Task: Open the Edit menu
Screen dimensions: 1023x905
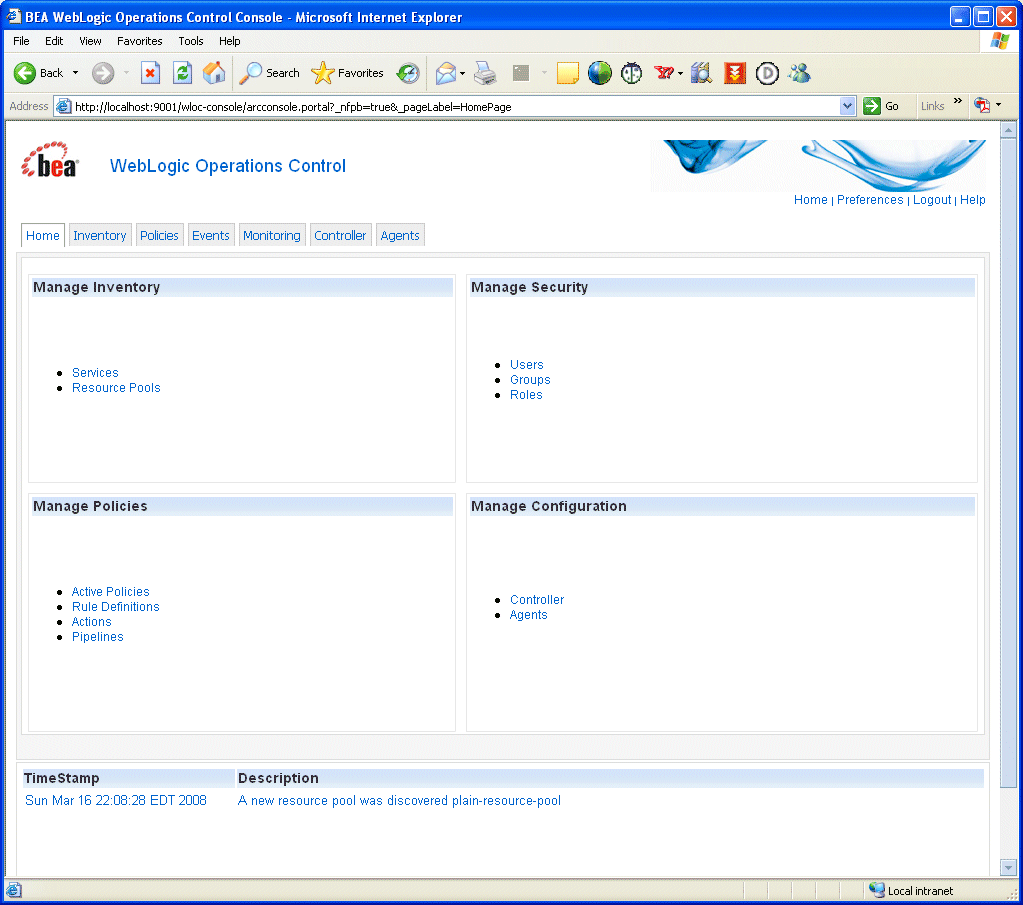Action: coord(53,41)
